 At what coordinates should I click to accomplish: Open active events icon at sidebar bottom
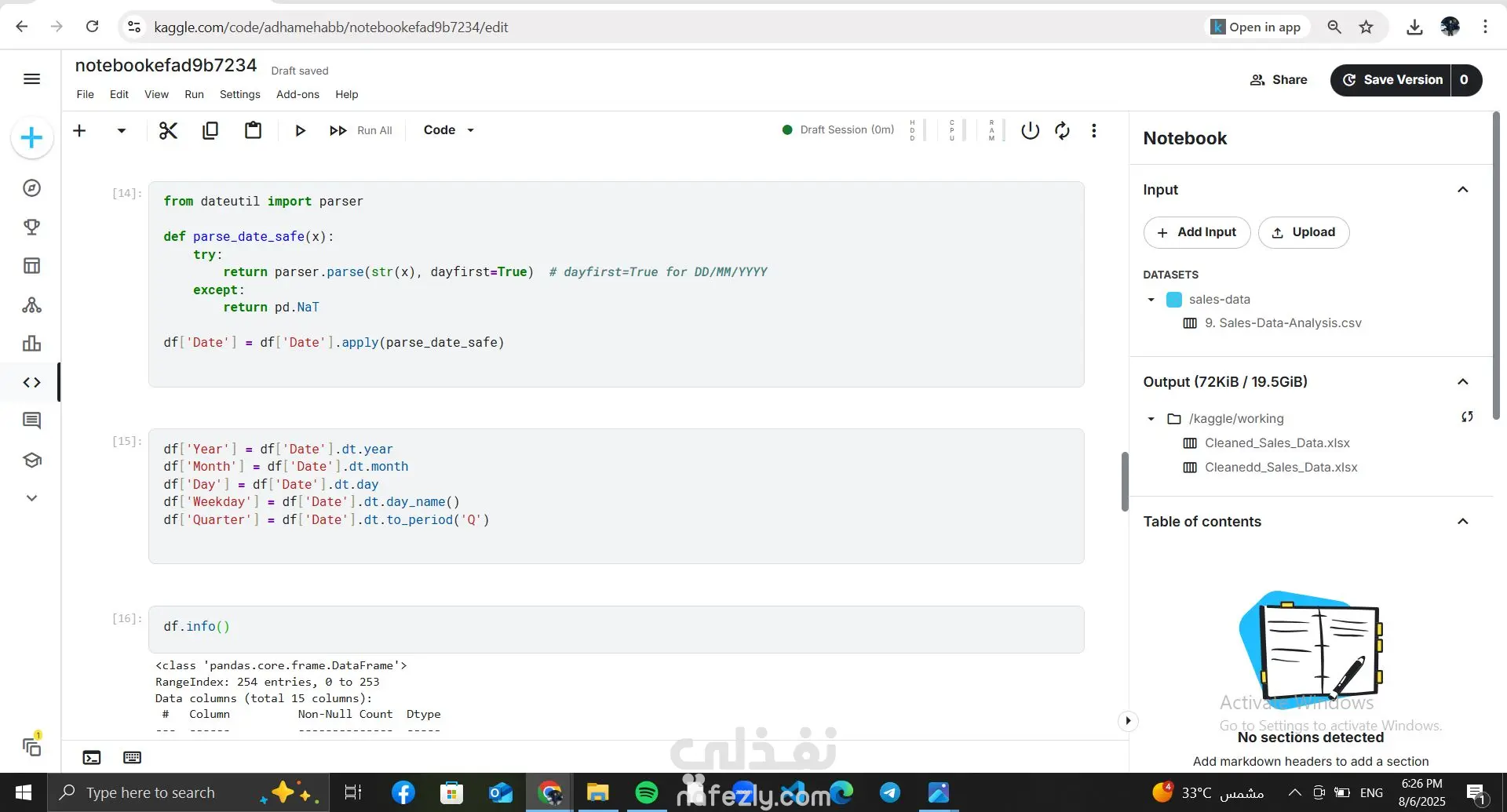point(31,746)
